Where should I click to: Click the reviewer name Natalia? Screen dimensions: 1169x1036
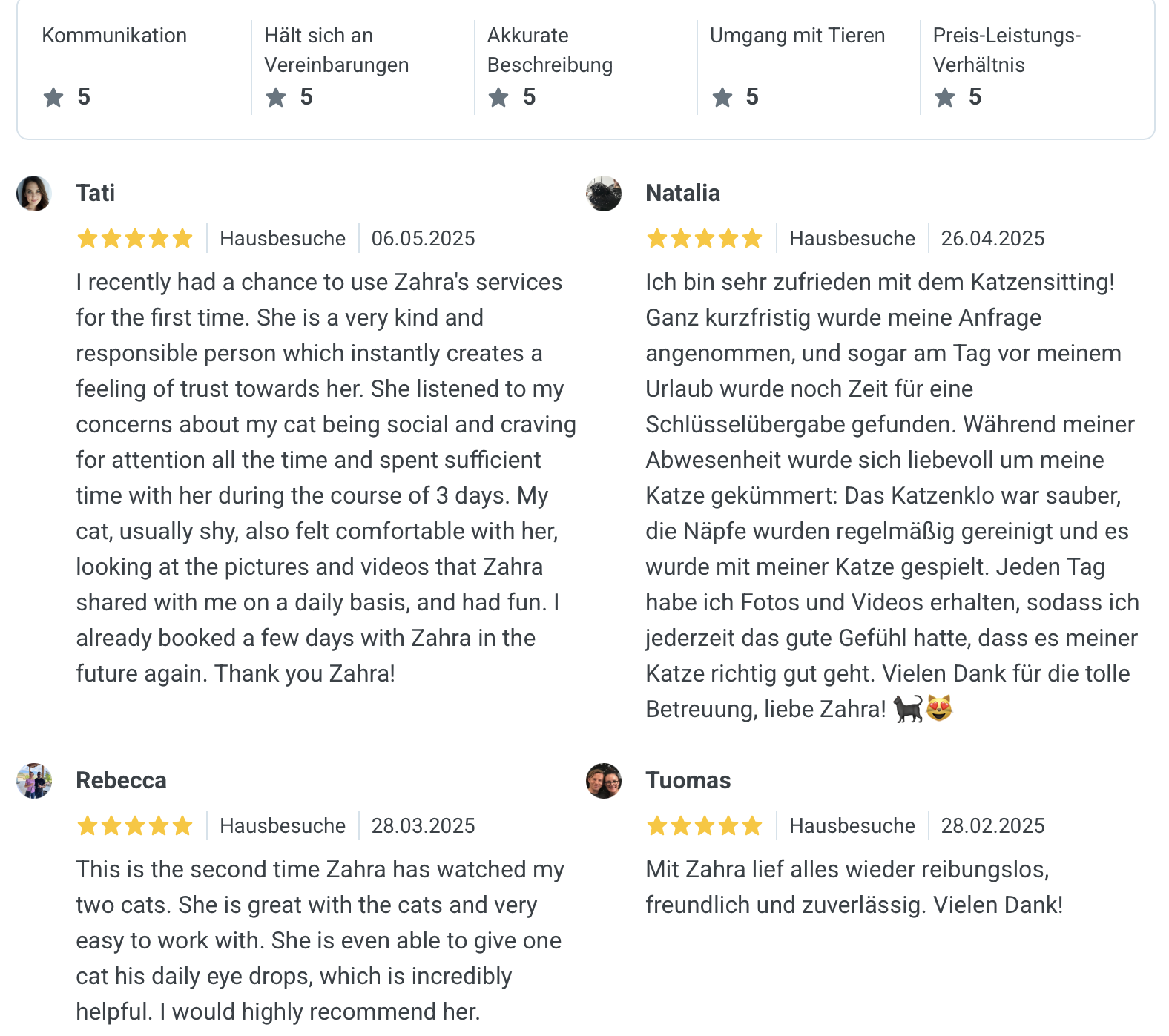click(x=682, y=194)
